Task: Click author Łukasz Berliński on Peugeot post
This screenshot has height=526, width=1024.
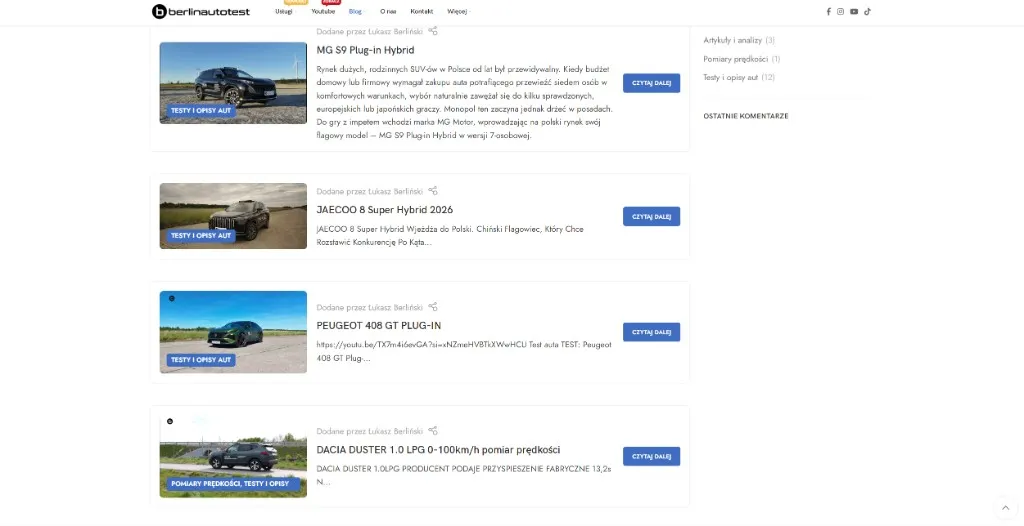Action: tap(395, 307)
